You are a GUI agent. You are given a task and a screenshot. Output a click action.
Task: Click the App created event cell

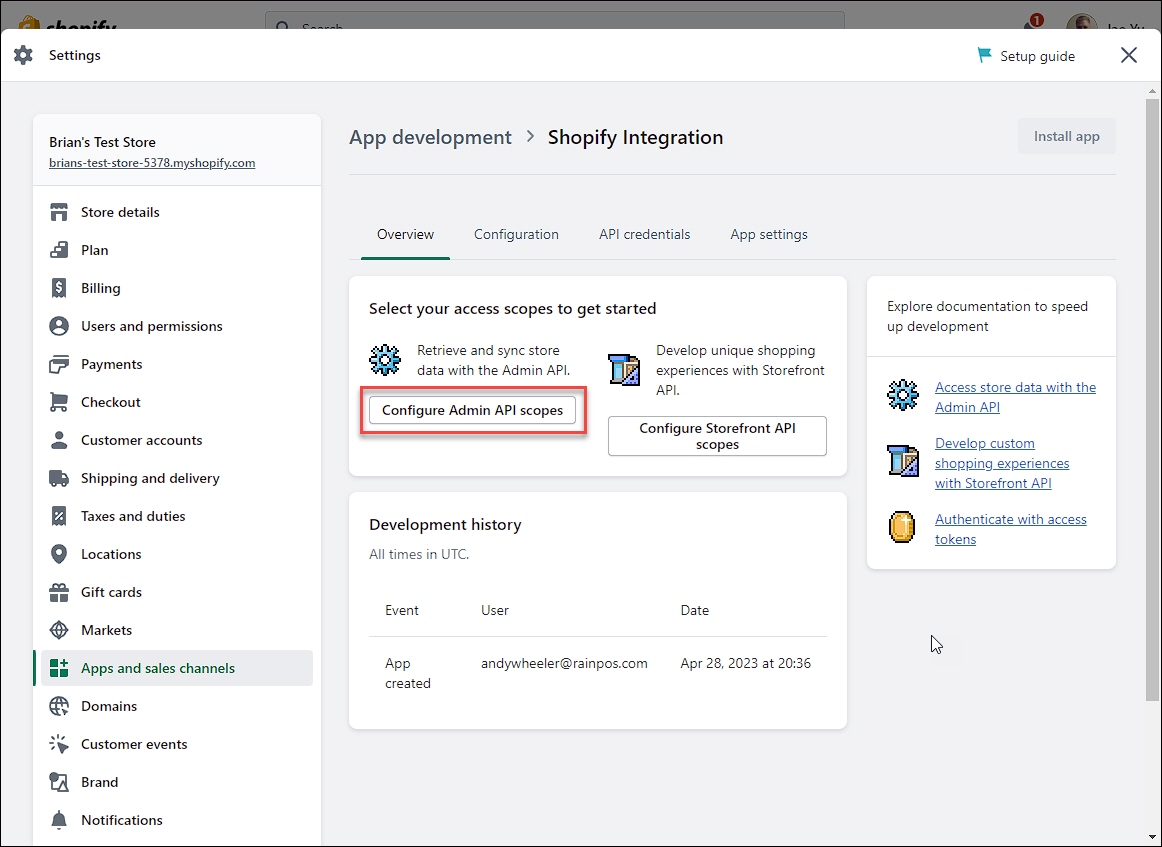point(408,673)
